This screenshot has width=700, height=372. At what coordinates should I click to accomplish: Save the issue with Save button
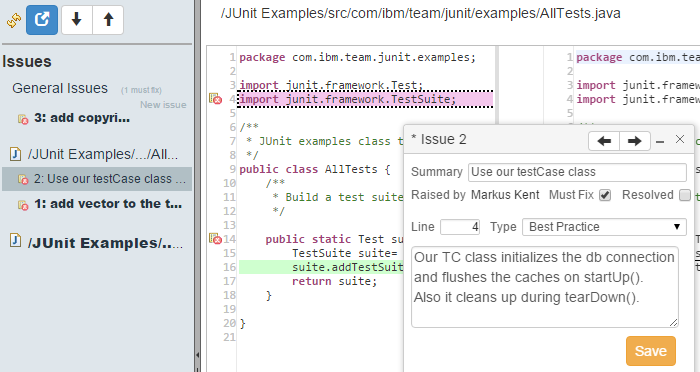(x=650, y=351)
